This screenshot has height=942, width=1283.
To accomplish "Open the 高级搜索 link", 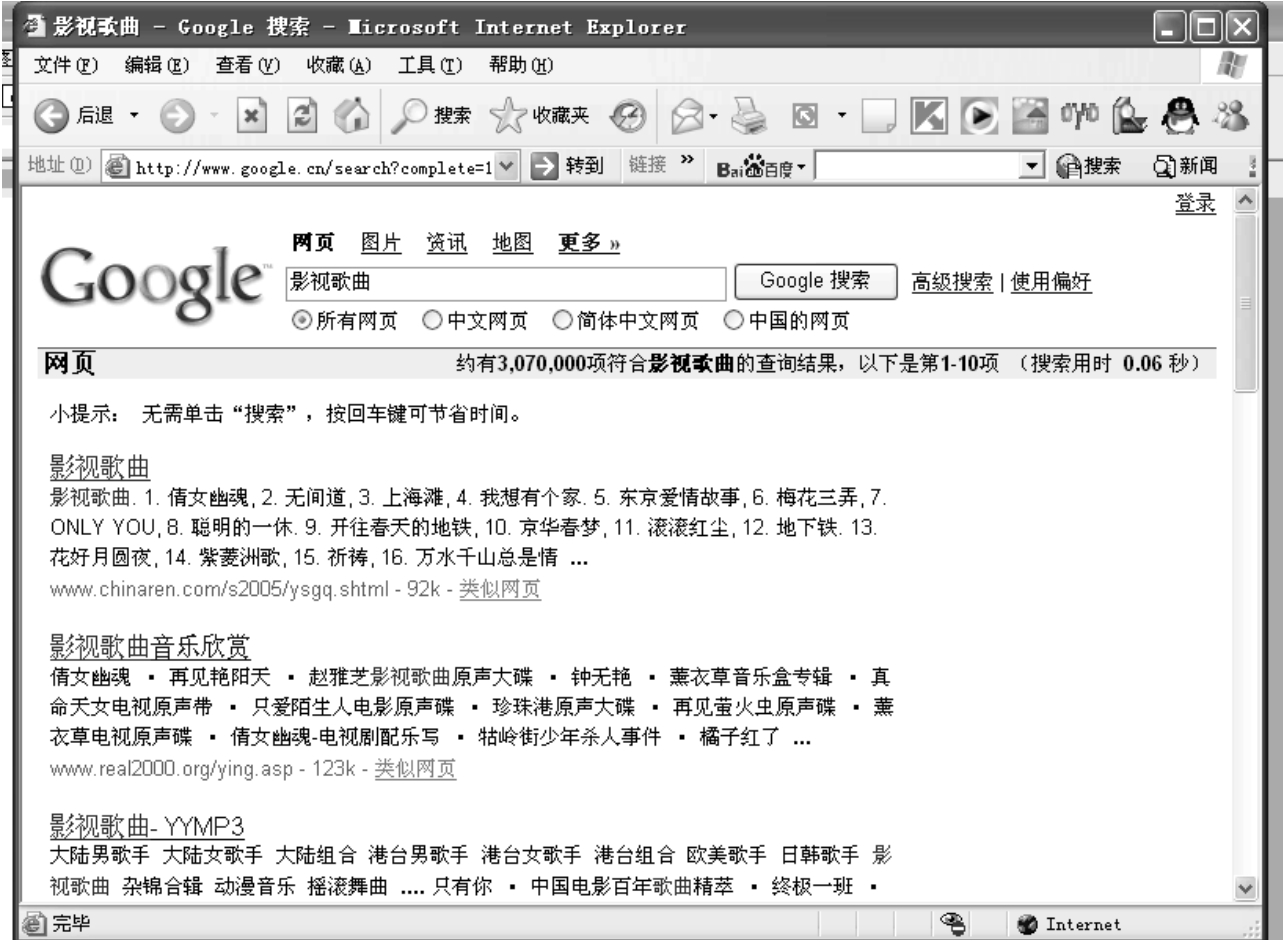I will tap(952, 283).
